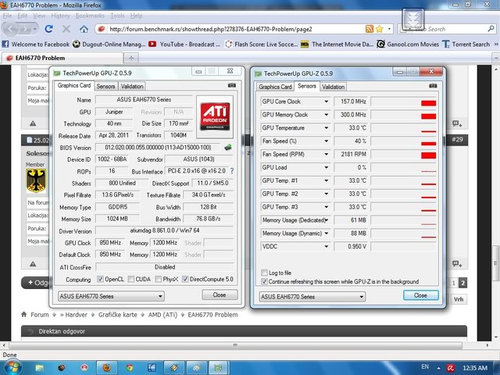The height and width of the screenshot is (375, 500).
Task: Enable Log to file checkbox
Action: [x=264, y=273]
